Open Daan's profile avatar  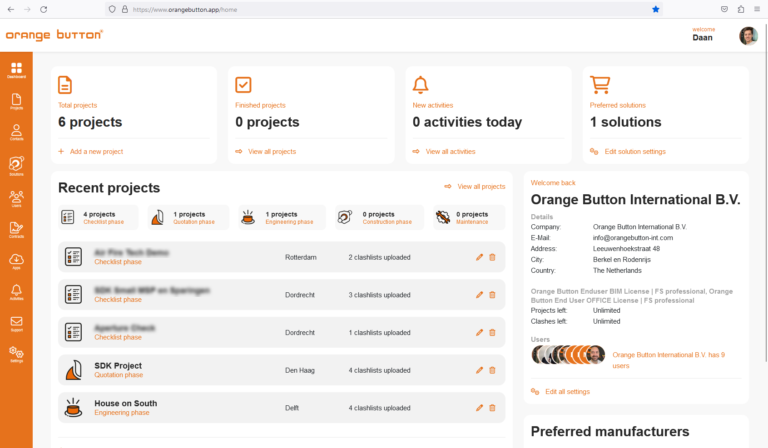pos(748,35)
